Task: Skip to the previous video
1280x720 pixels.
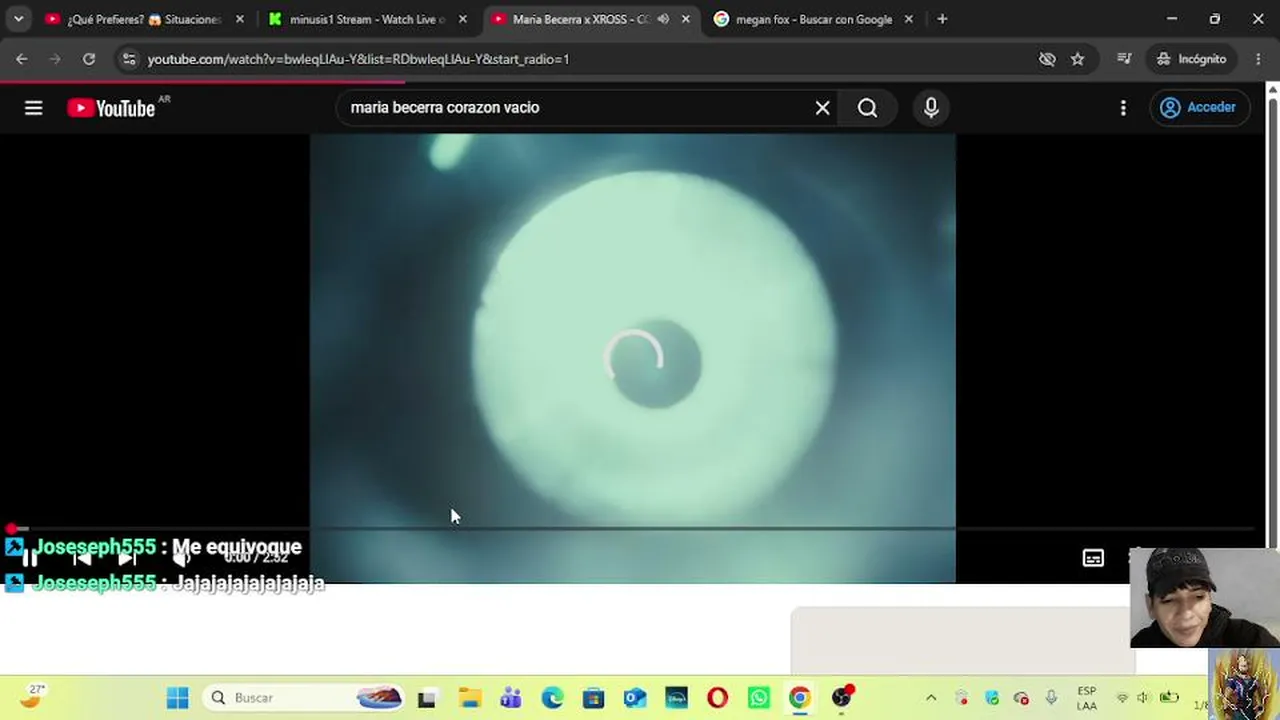Action: coord(81,559)
